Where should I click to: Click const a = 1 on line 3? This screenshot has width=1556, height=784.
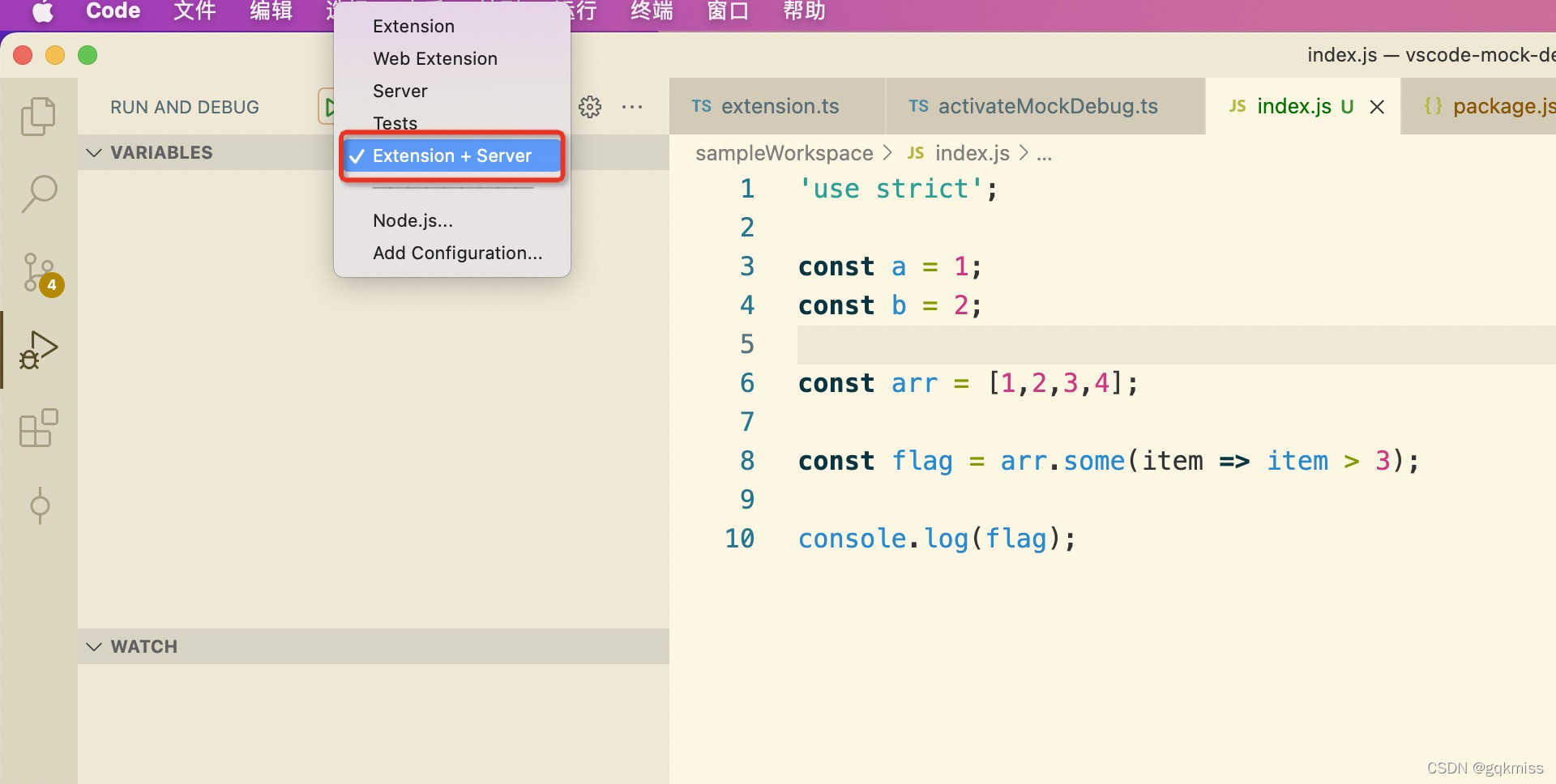pyautogui.click(x=890, y=266)
